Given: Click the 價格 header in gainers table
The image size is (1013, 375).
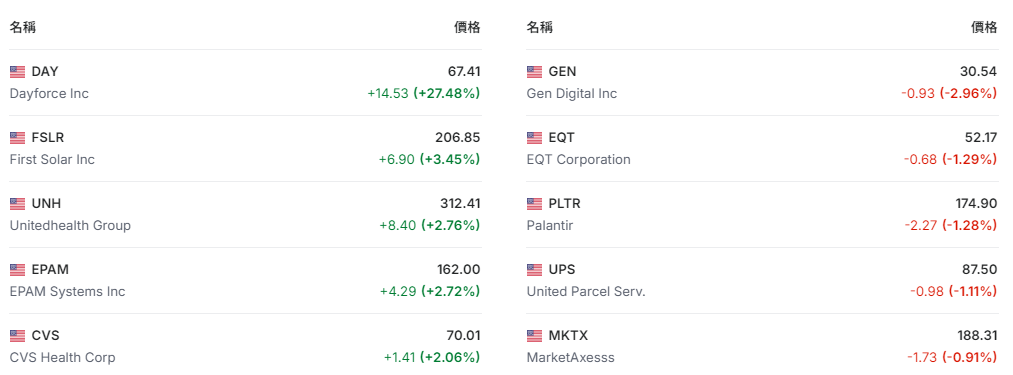Looking at the screenshot, I should tap(467, 28).
